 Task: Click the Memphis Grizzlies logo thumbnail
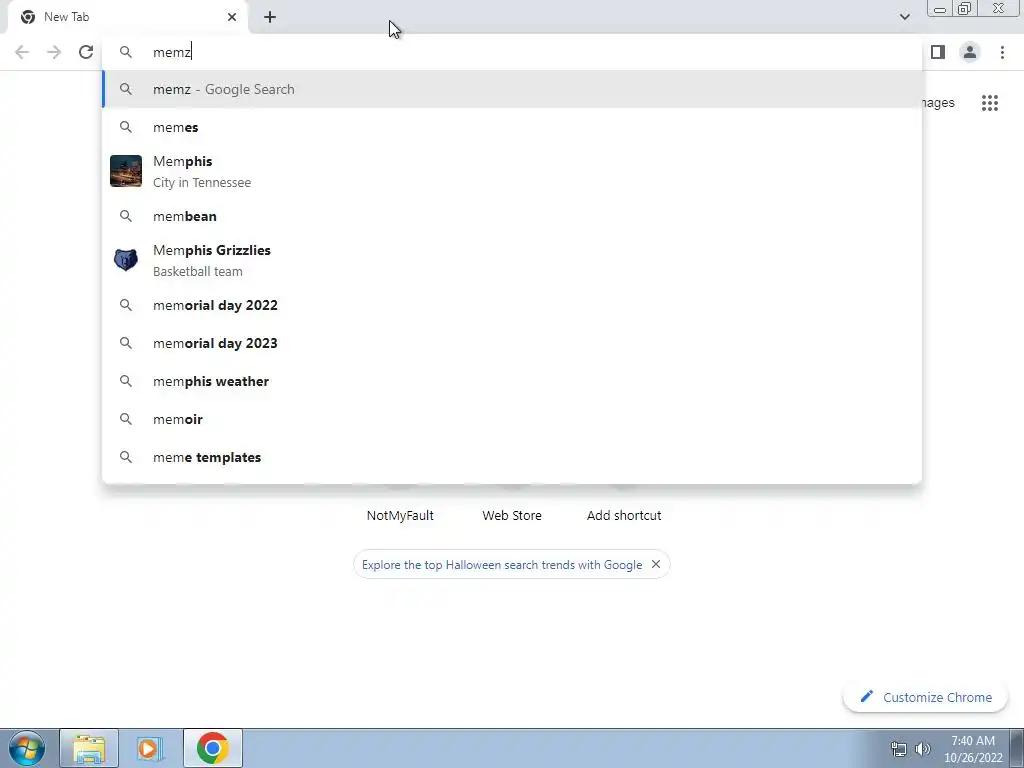[126, 260]
